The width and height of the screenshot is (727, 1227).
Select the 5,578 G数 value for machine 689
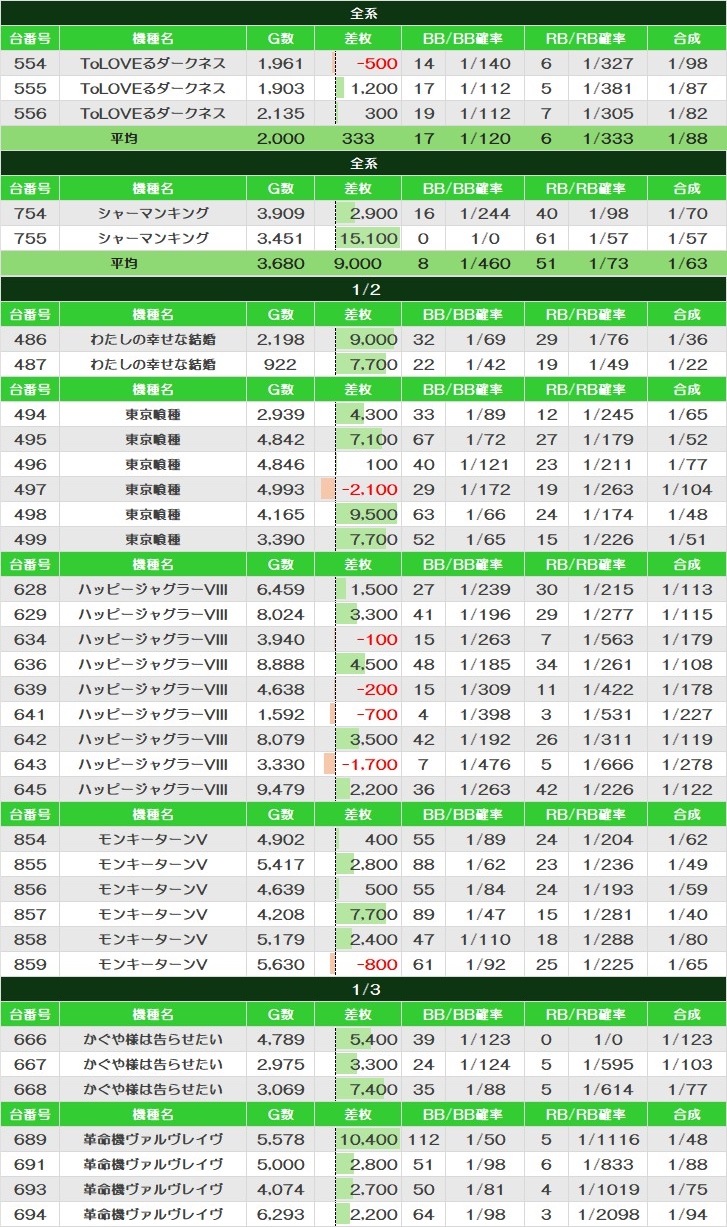[281, 1139]
